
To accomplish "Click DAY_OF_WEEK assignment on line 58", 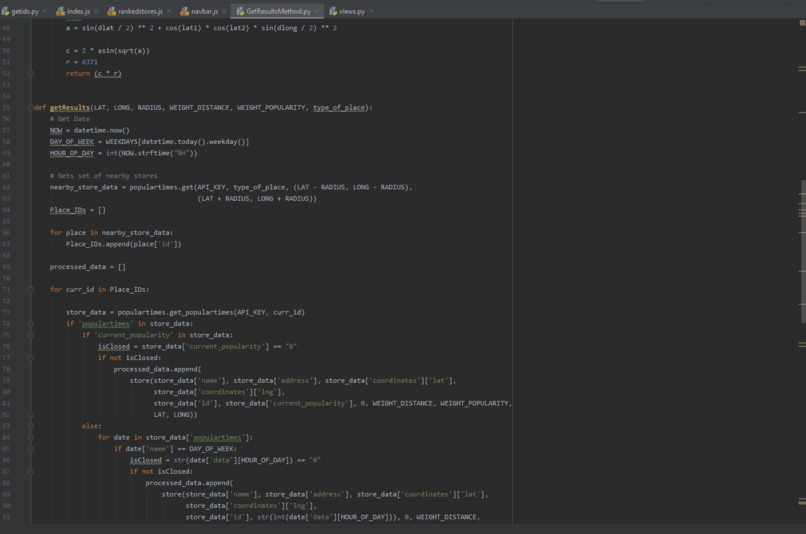I will point(149,142).
